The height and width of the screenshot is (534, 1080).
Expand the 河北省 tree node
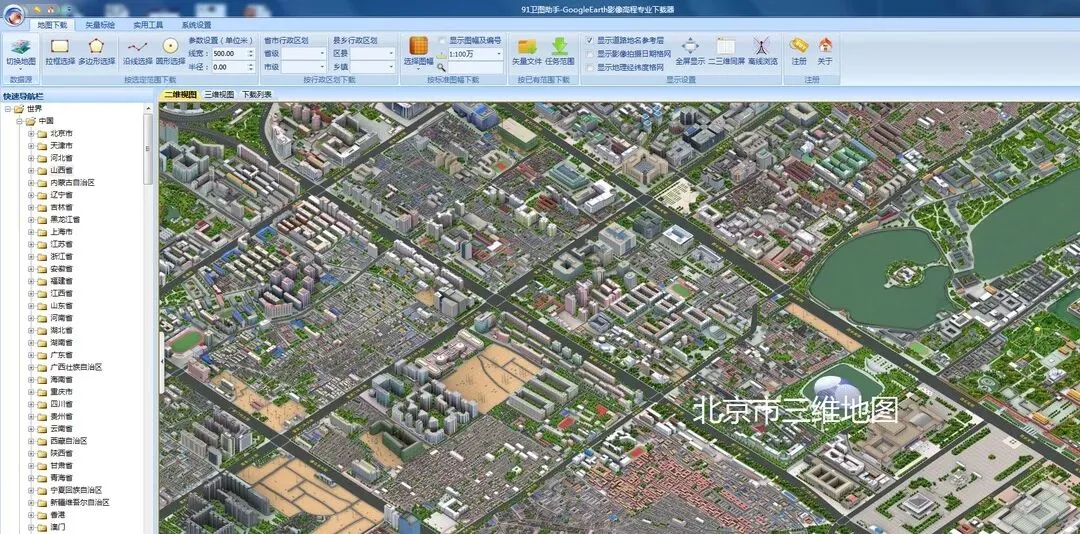pos(31,158)
